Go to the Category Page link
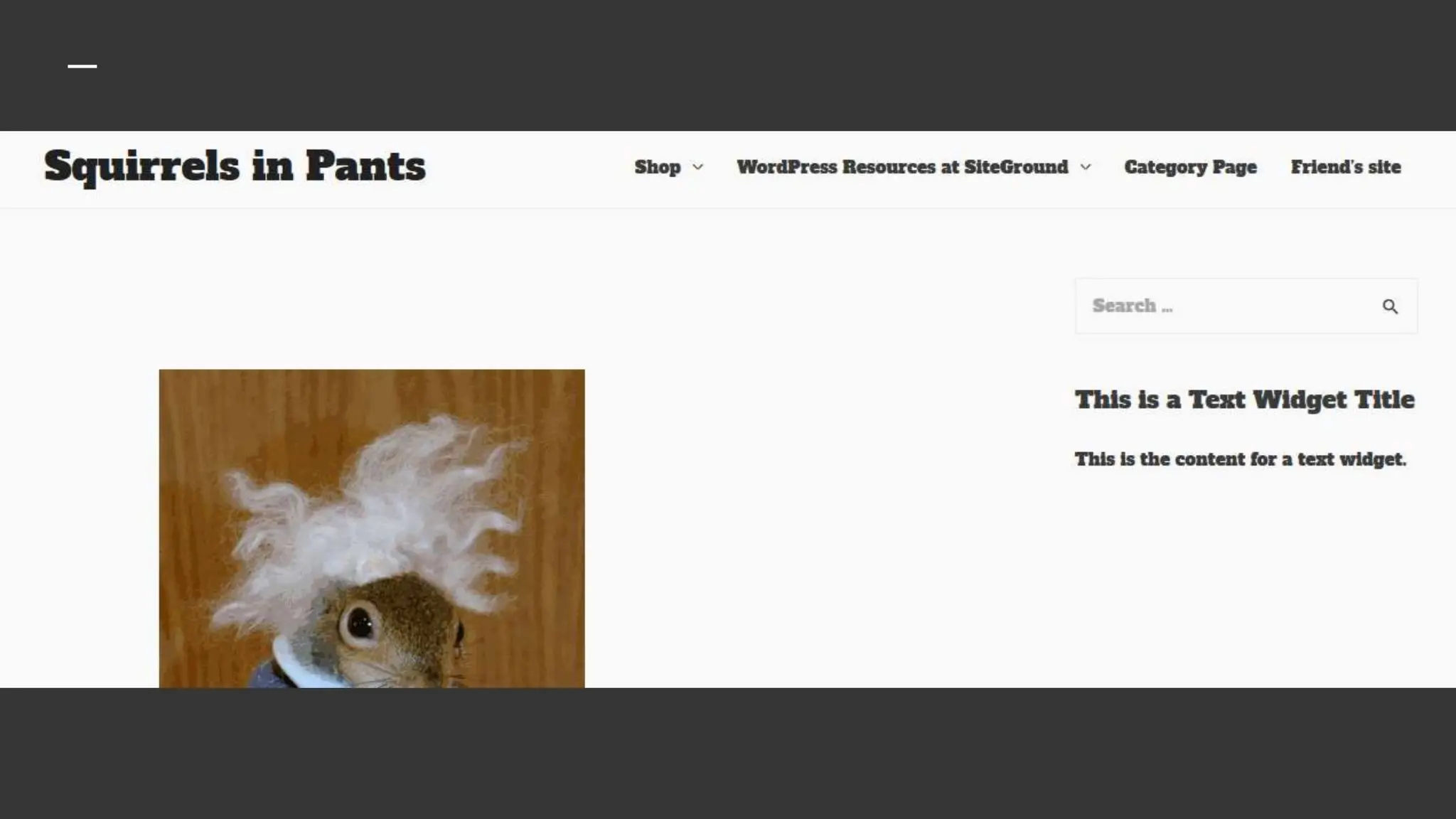The width and height of the screenshot is (1456, 819). pos(1190,167)
